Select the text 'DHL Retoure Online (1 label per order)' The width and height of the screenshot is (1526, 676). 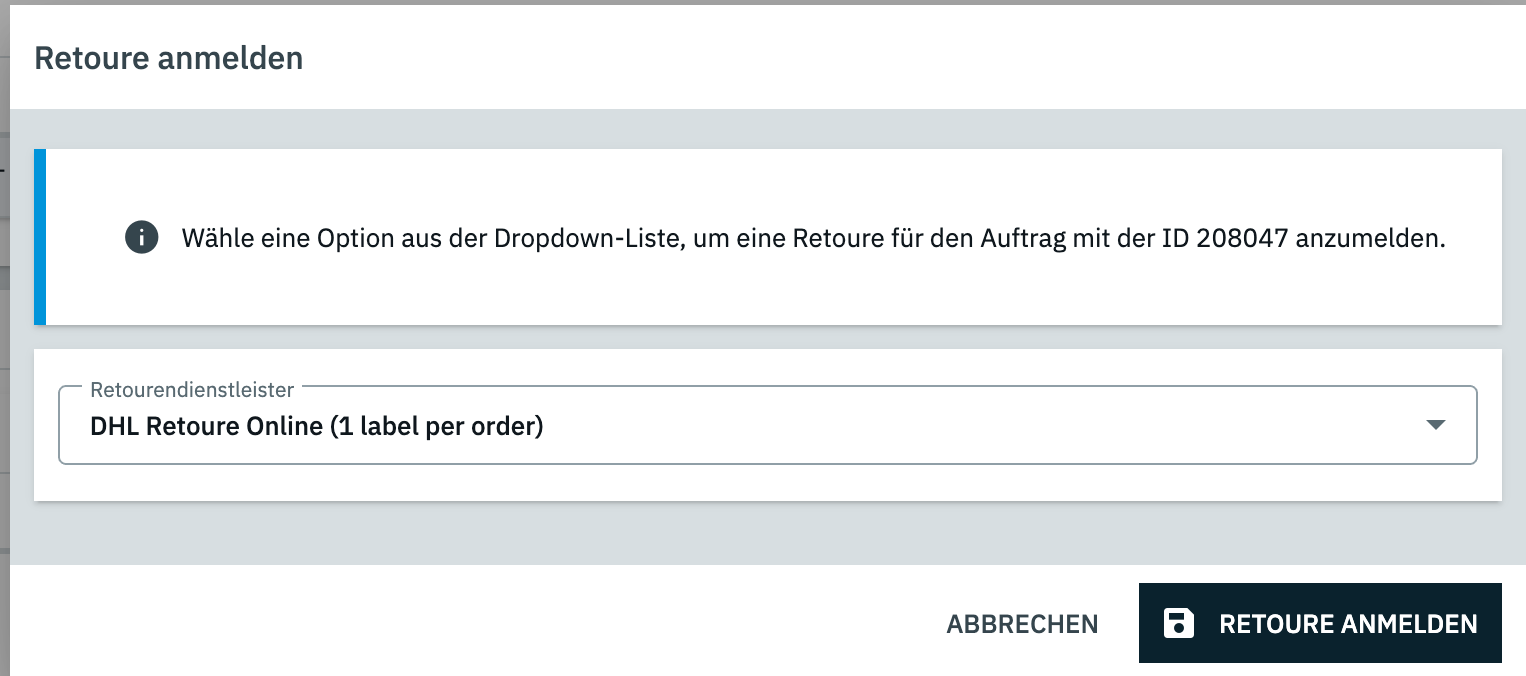pyautogui.click(x=316, y=426)
